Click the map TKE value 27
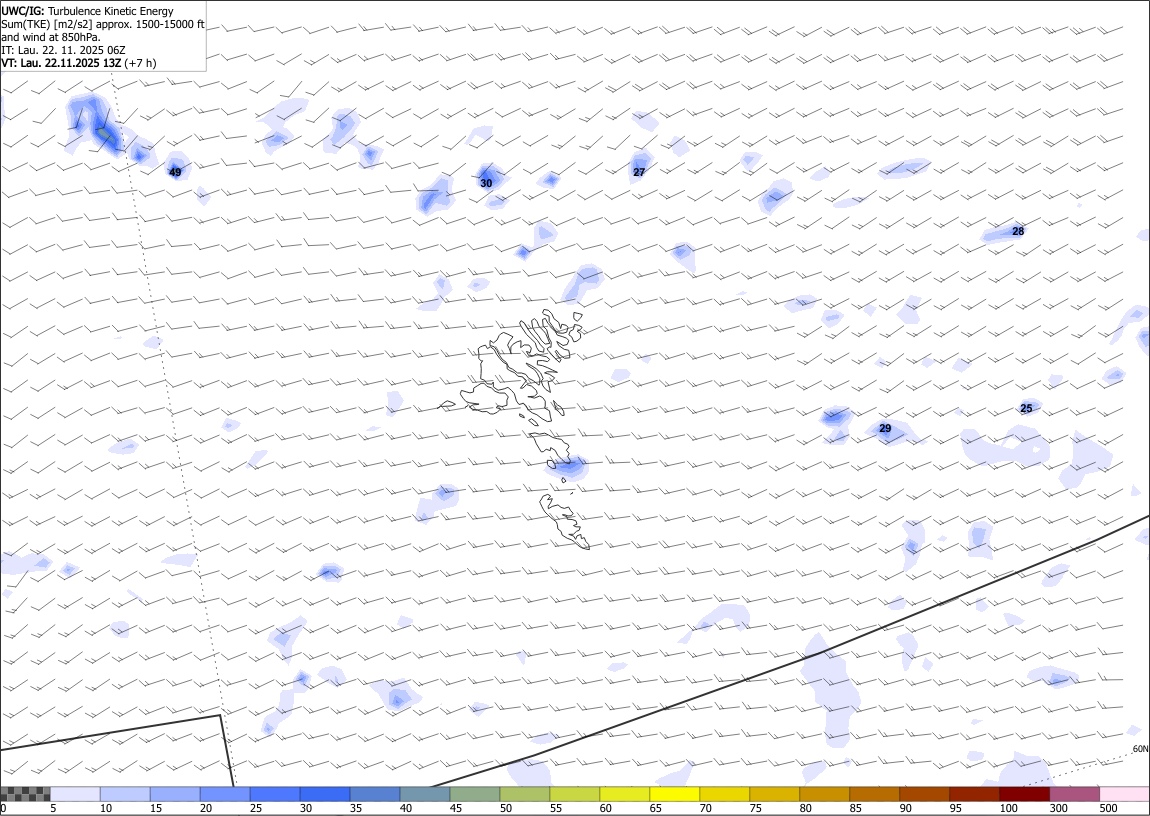The width and height of the screenshot is (1150, 816). coord(639,172)
